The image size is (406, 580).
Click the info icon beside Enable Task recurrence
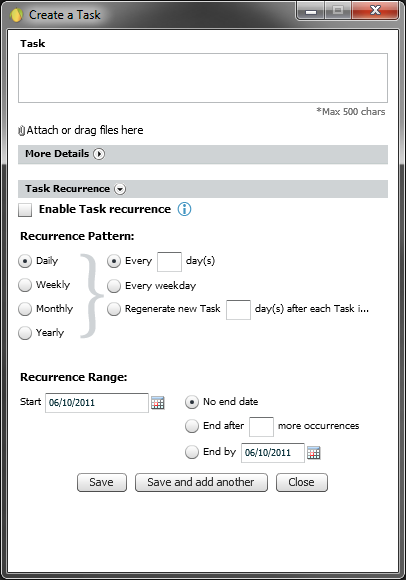click(184, 209)
